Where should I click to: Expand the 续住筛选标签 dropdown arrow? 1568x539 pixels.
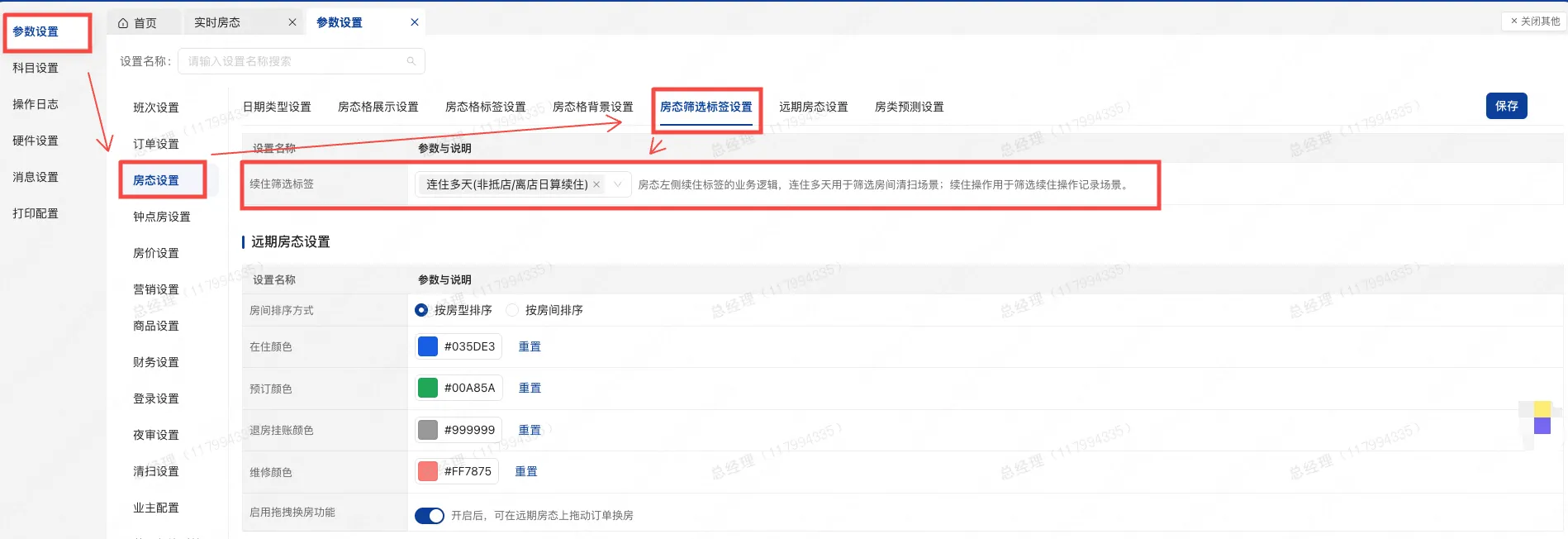[x=618, y=184]
